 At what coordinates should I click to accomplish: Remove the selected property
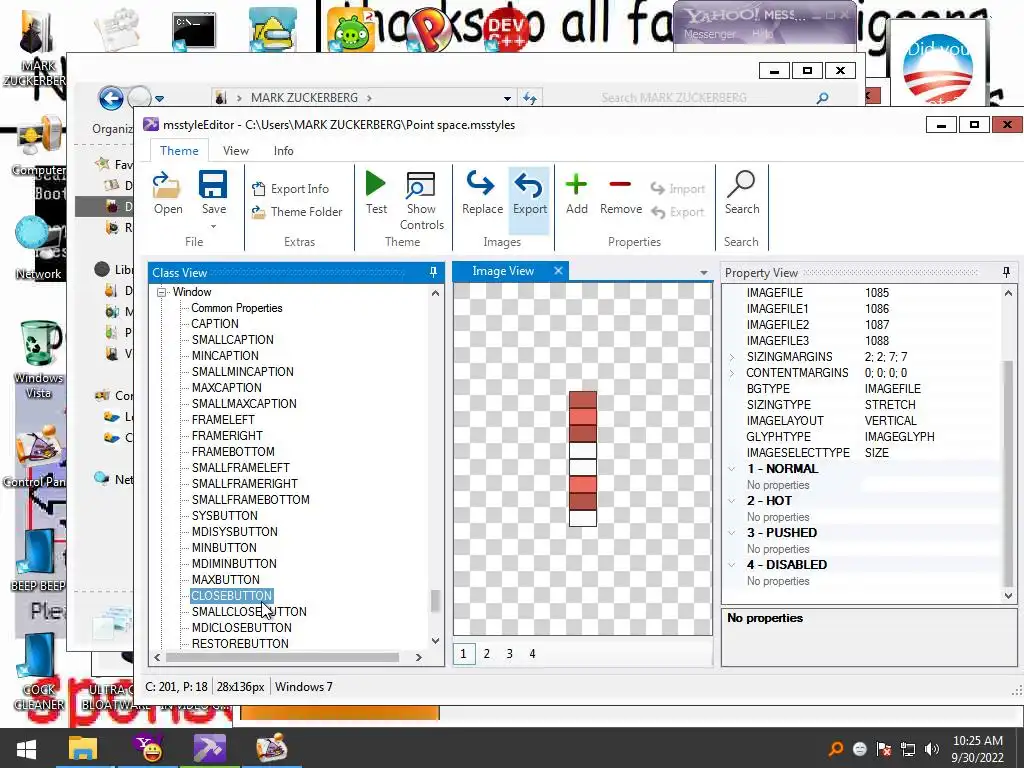pos(620,193)
